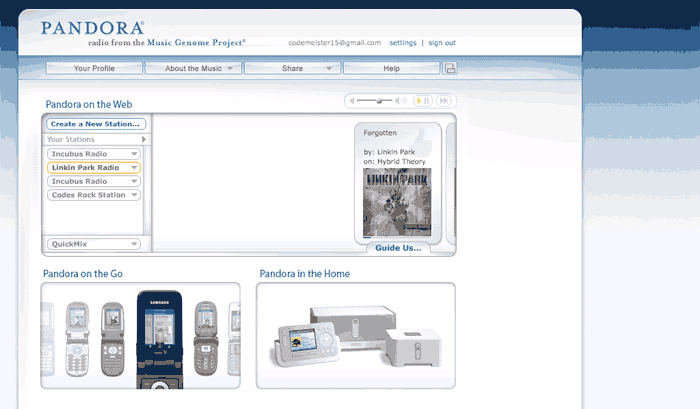Open the mini player pop-out icon
Image resolution: width=700 pixels, height=409 pixels.
click(x=450, y=68)
